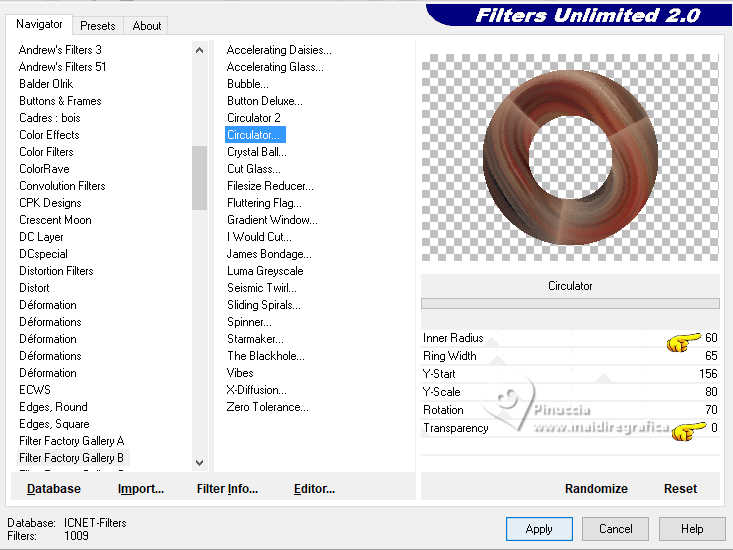Choose the Accelerating Daisies... filter
Screen dimensions: 733x550
tap(279, 50)
